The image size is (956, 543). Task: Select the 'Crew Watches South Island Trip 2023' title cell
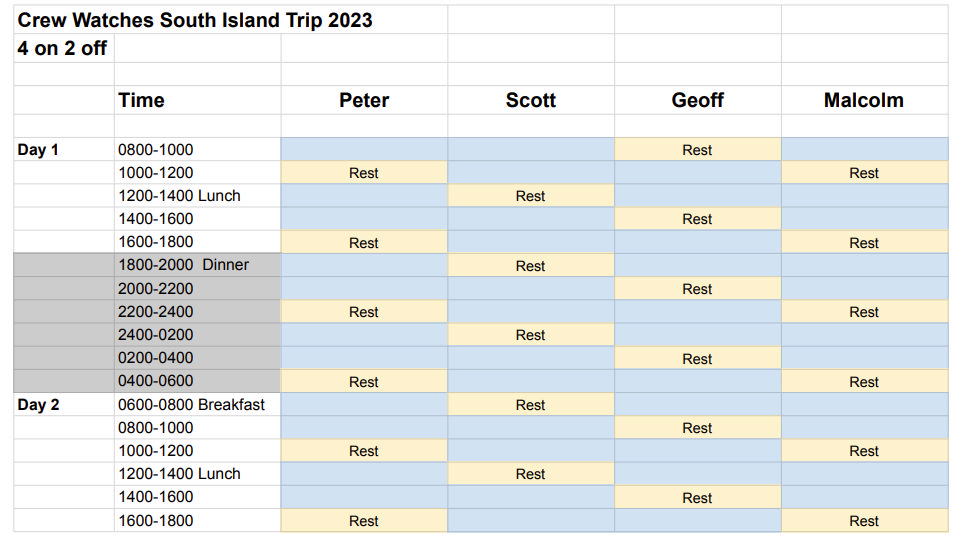195,20
